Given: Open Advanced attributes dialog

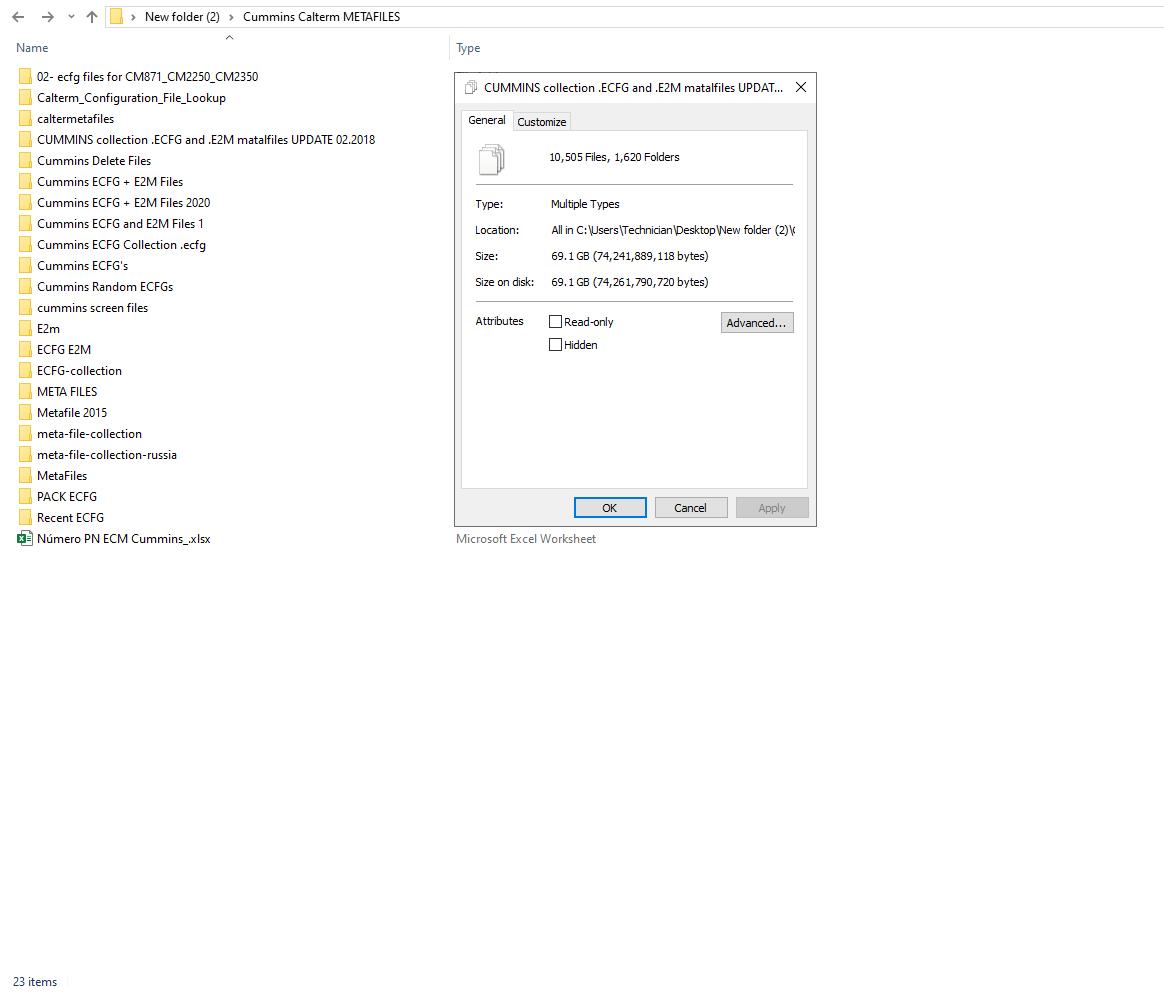Looking at the screenshot, I should tap(757, 322).
